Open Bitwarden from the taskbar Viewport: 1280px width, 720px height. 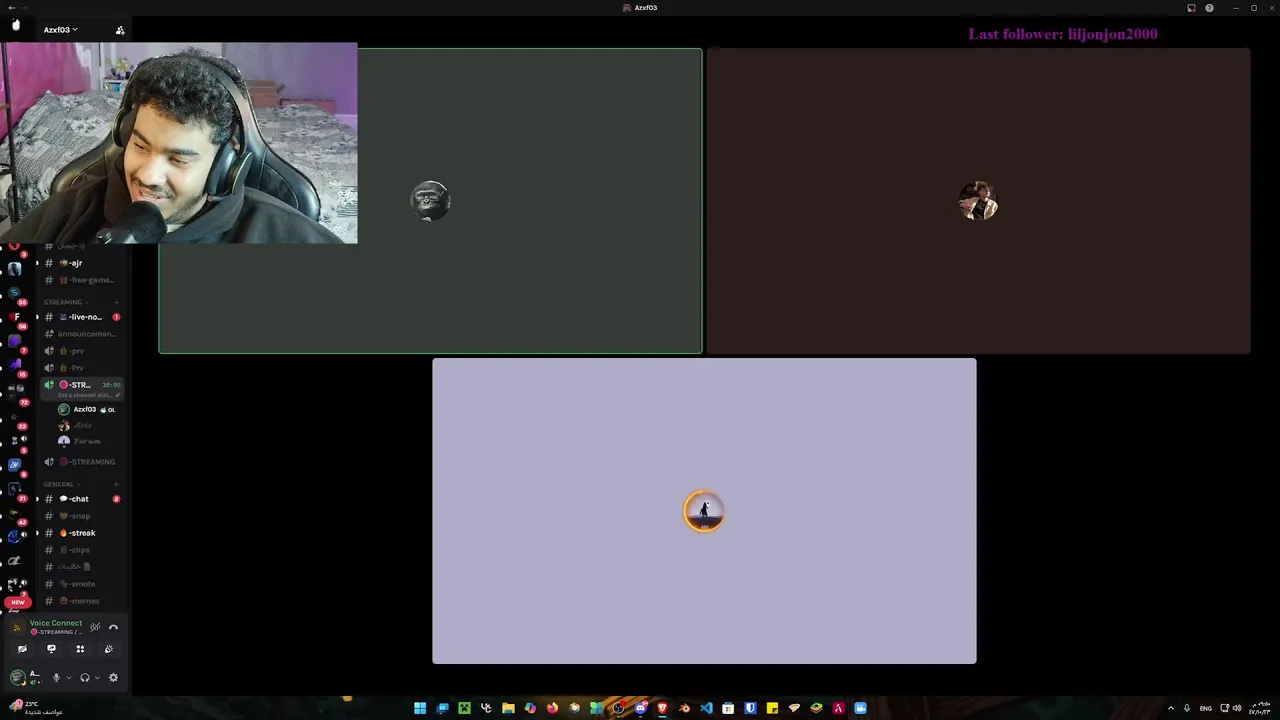pyautogui.click(x=750, y=708)
